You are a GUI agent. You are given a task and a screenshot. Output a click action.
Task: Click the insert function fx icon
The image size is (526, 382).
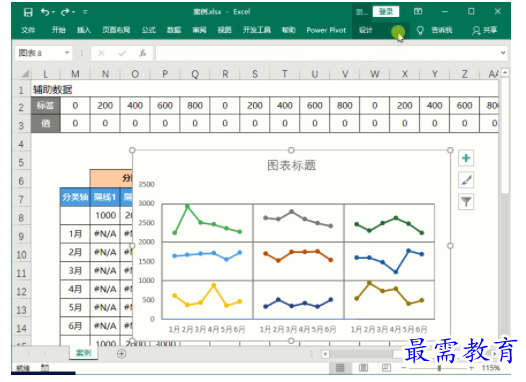pyautogui.click(x=143, y=53)
